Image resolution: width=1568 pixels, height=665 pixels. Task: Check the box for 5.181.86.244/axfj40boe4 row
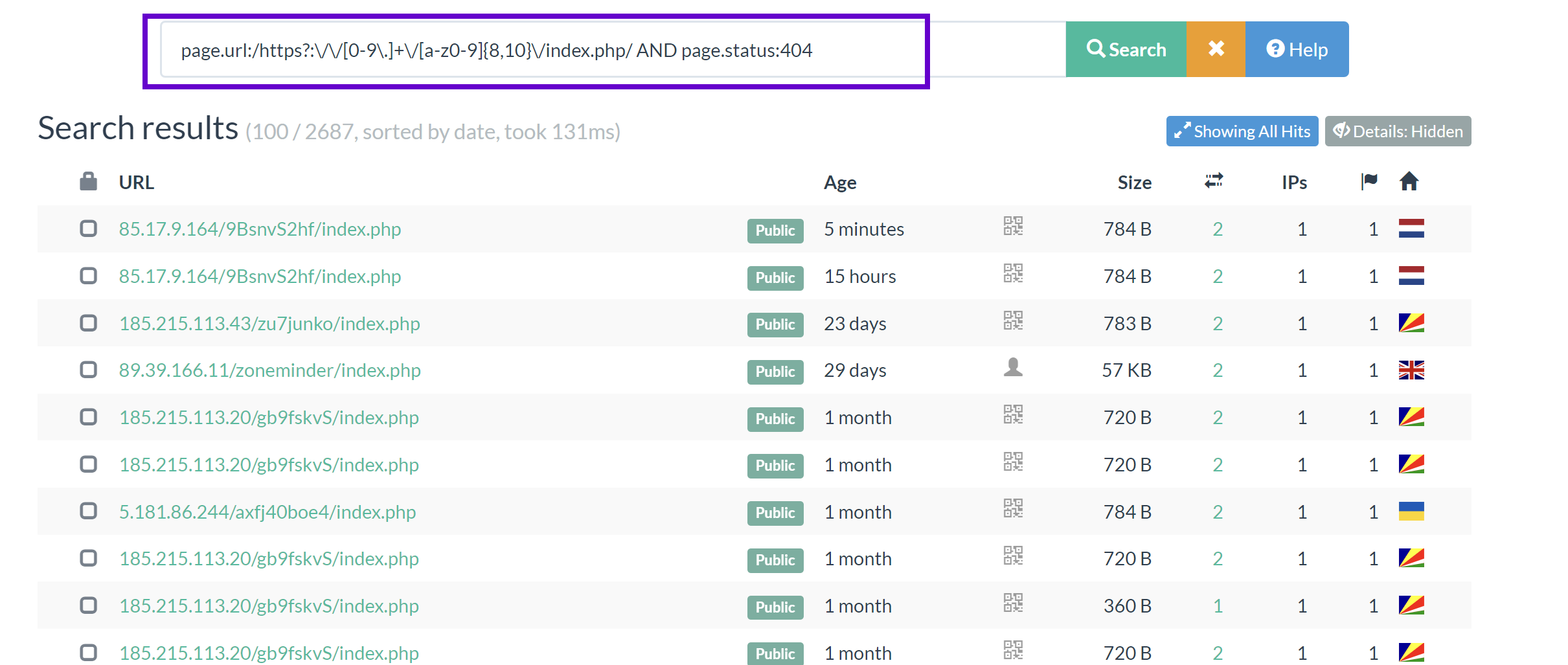pyautogui.click(x=88, y=511)
